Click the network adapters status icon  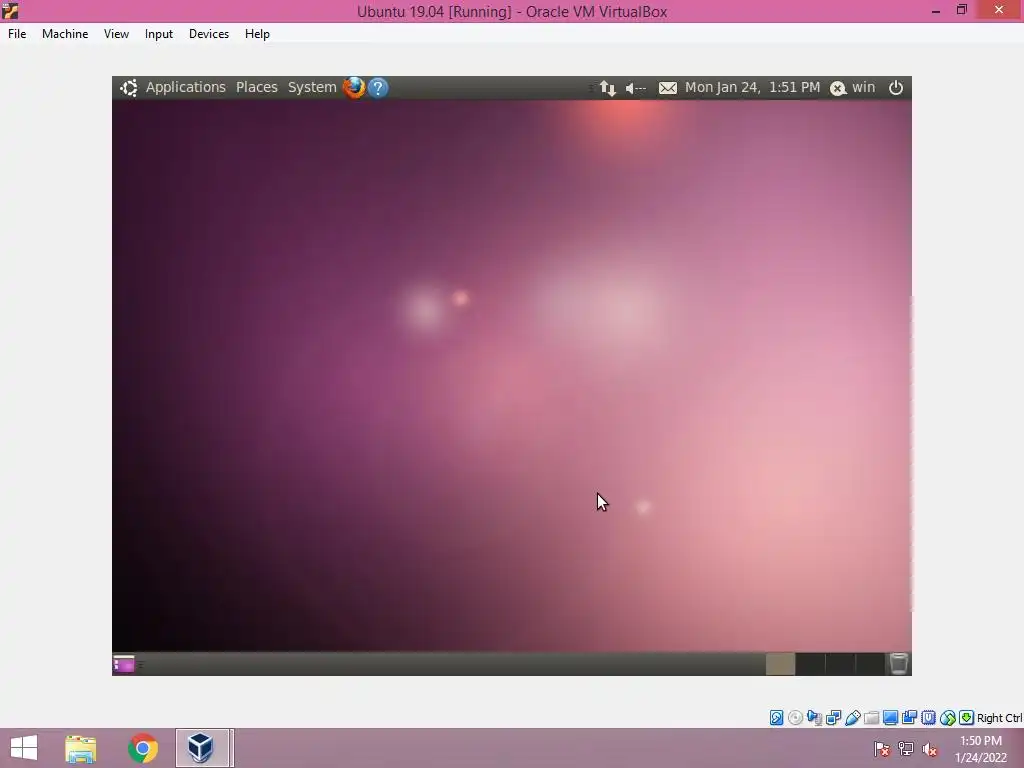[x=833, y=718]
